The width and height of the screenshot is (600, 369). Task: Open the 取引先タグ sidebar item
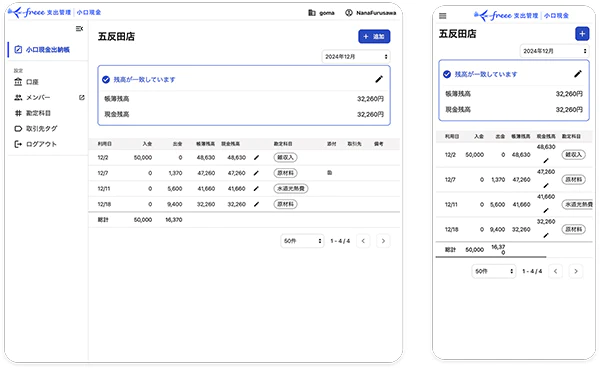point(36,129)
